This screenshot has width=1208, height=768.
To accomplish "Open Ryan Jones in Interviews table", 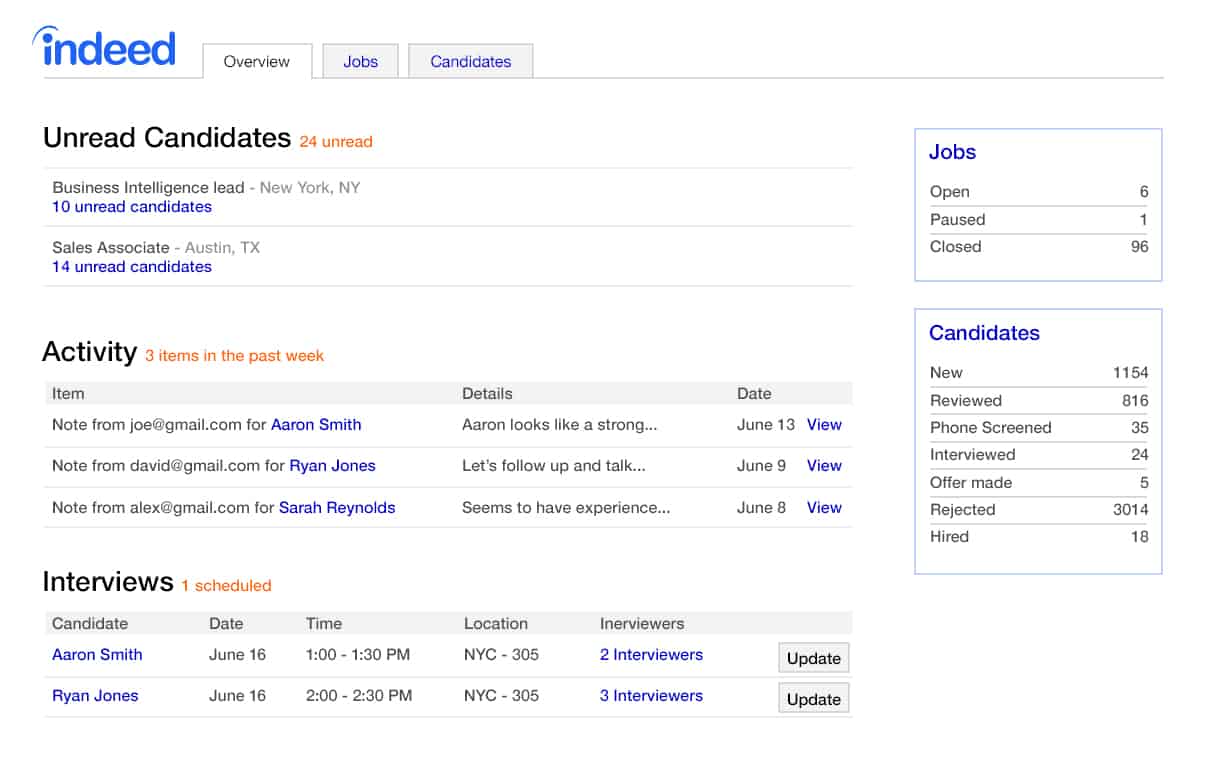I will tap(95, 696).
